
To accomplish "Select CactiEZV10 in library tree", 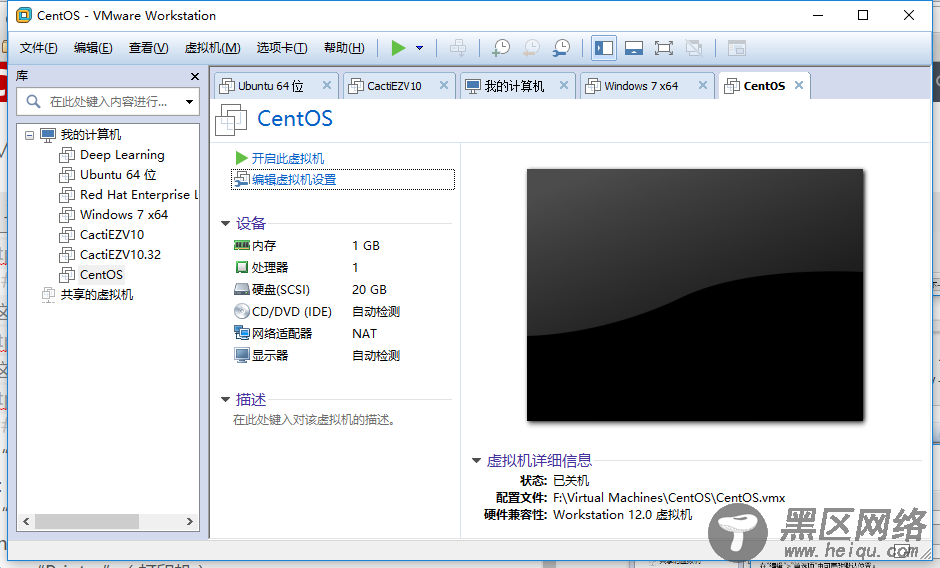I will point(112,235).
